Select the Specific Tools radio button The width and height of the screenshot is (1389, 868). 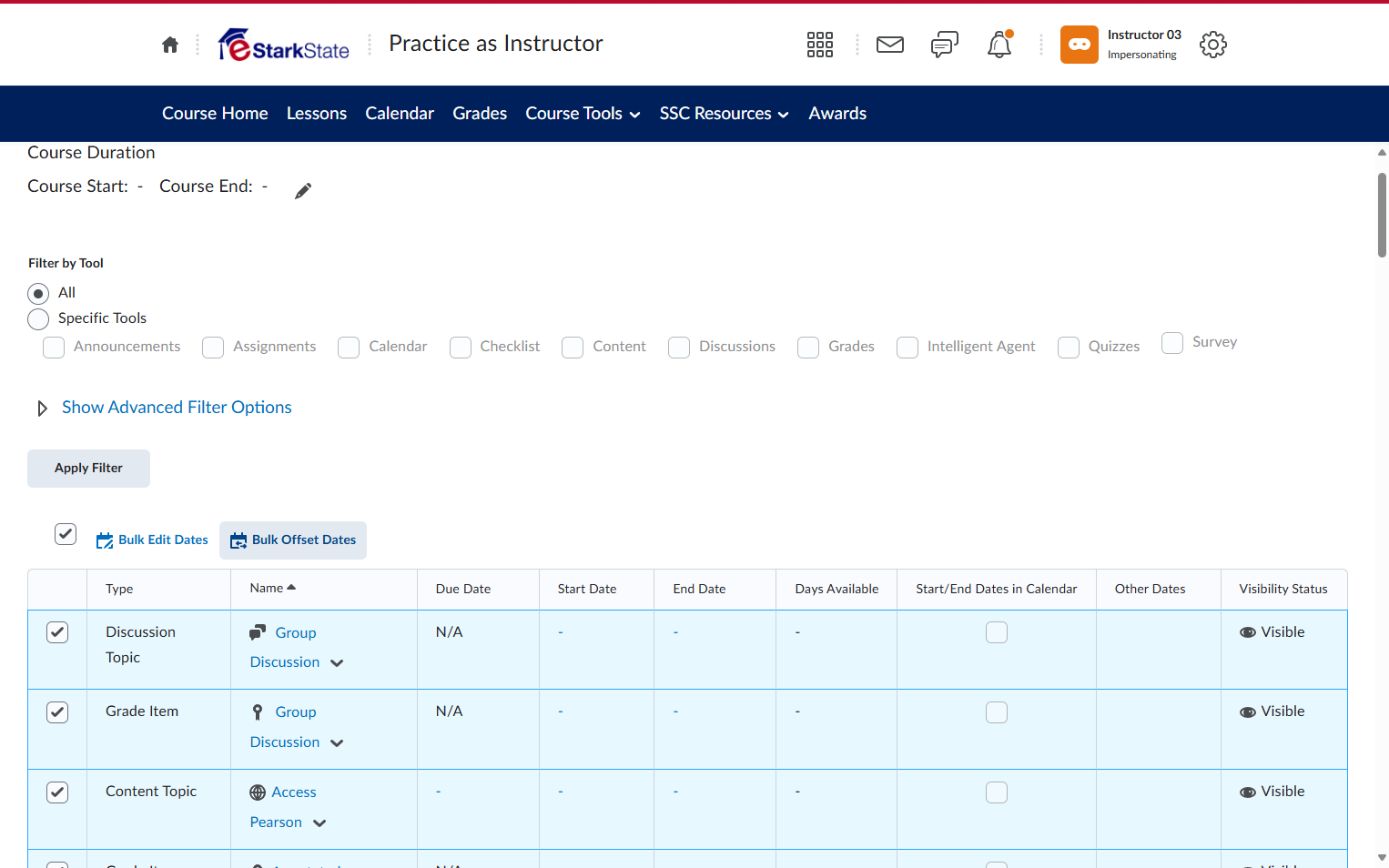(x=38, y=319)
